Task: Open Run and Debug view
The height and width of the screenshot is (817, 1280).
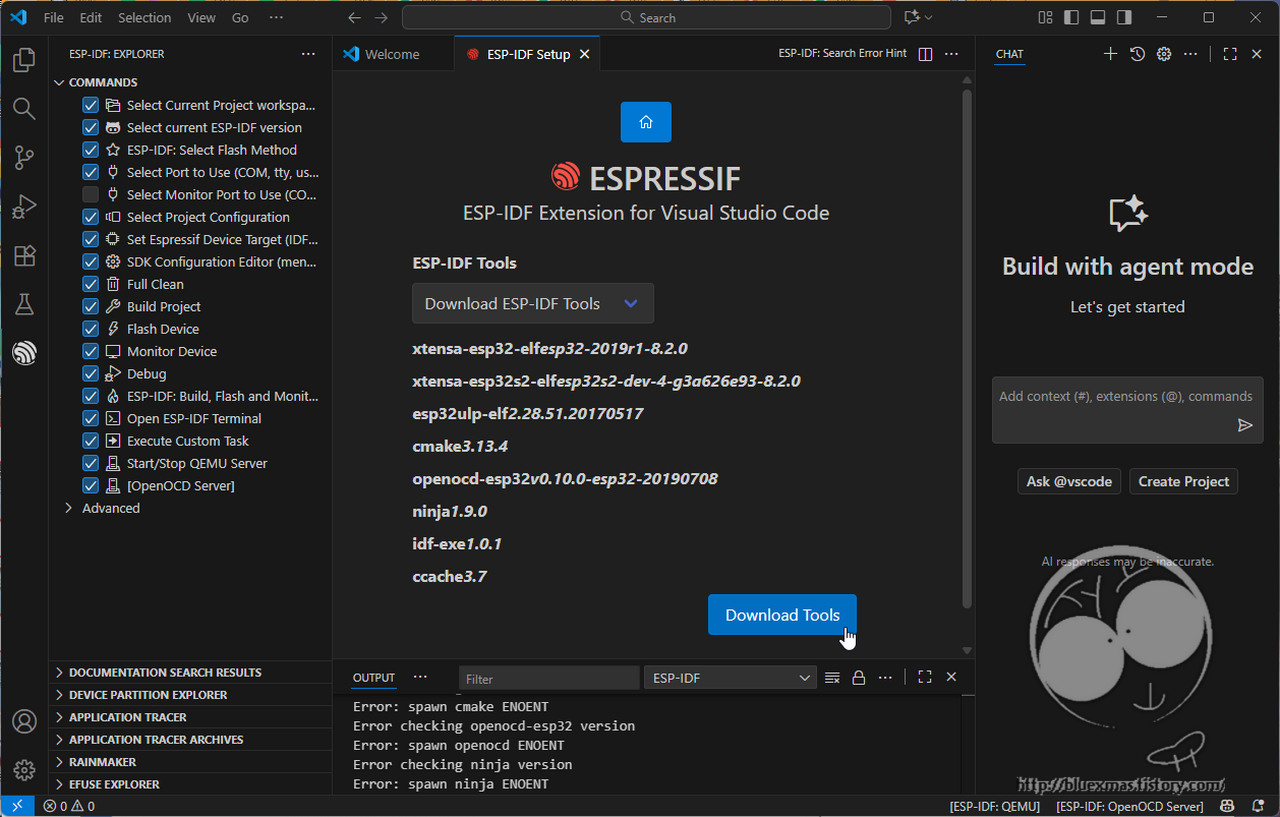Action: point(24,207)
